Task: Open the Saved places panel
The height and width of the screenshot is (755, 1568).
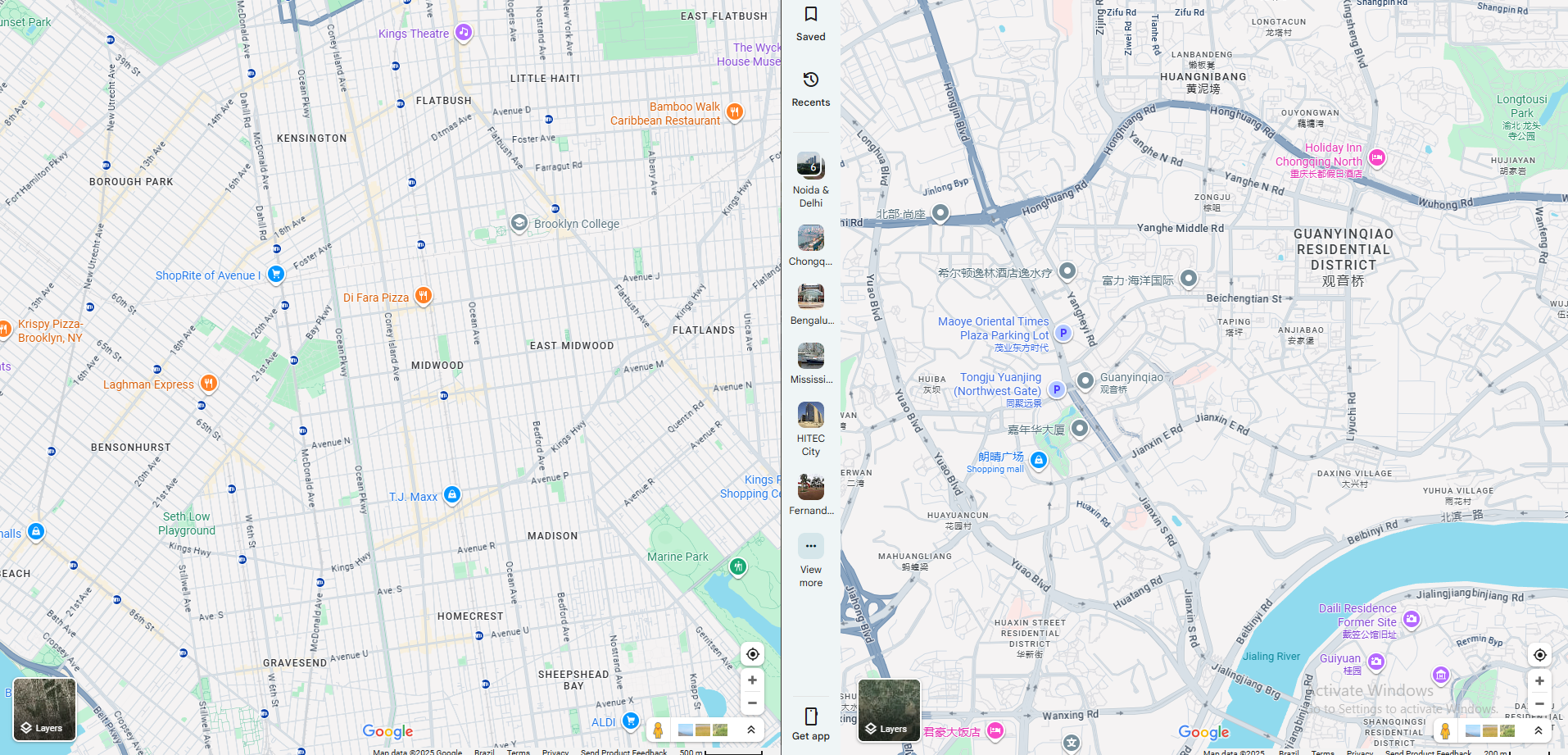Action: 811,24
